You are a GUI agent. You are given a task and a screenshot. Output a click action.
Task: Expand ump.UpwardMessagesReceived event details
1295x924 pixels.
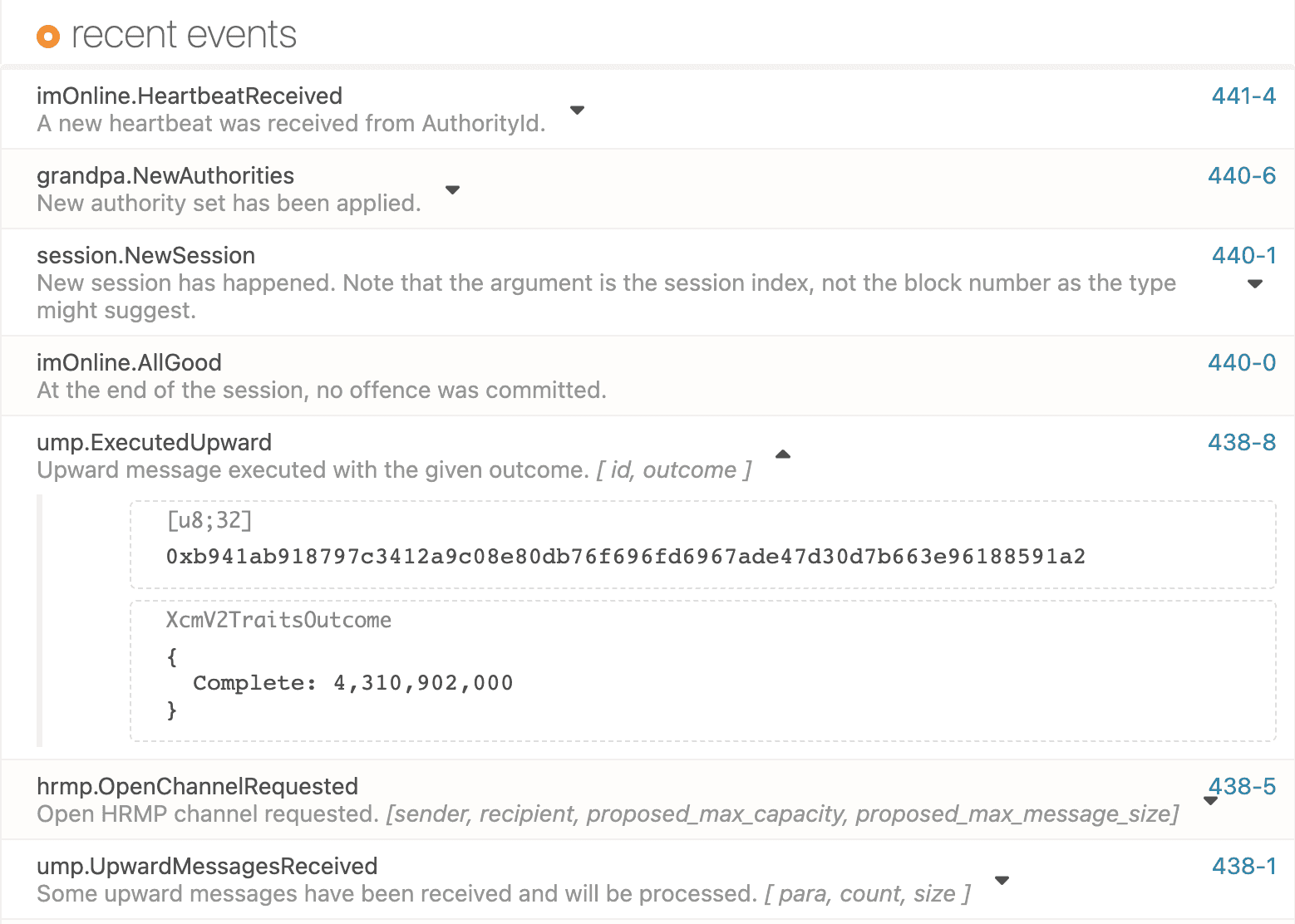click(x=1002, y=879)
